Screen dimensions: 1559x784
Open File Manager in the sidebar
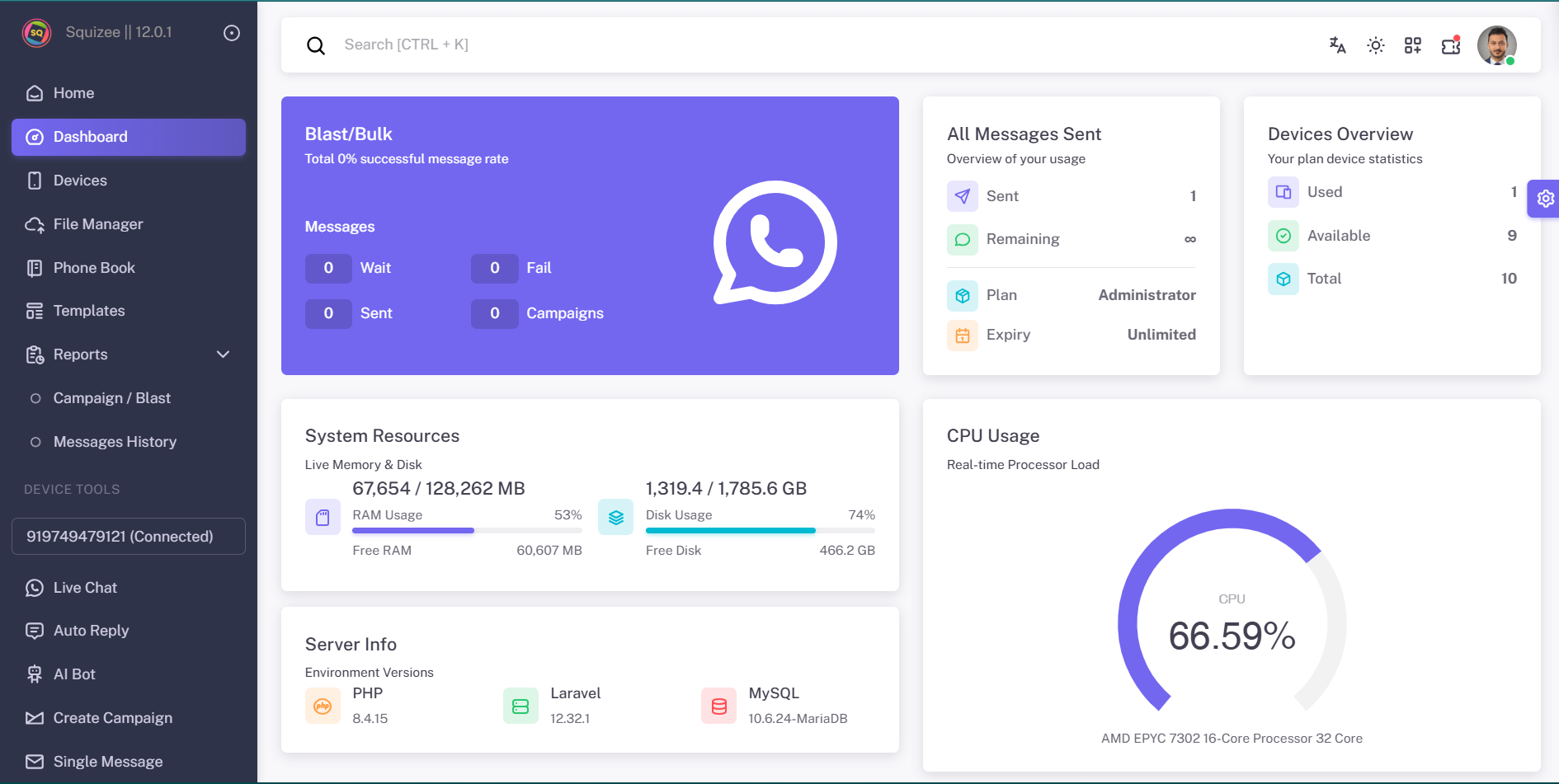point(98,224)
